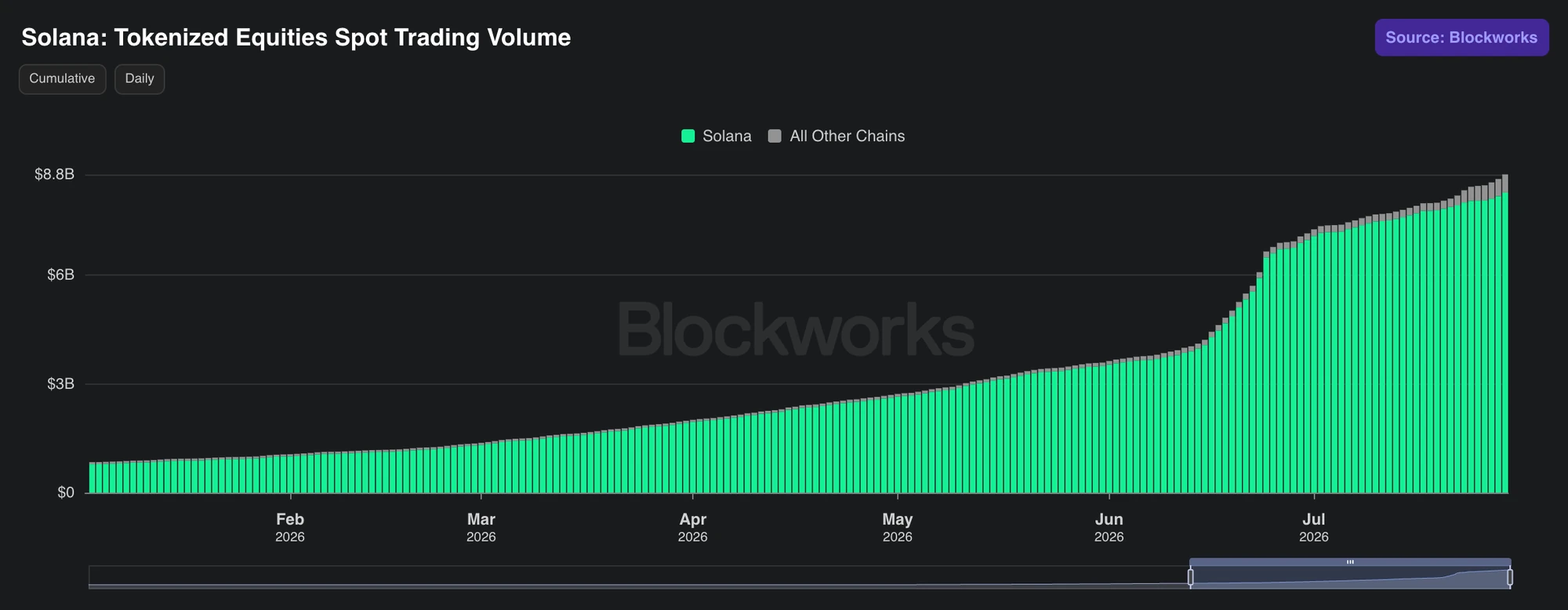Image resolution: width=1568 pixels, height=610 pixels.
Task: Click the $0 y-axis label
Action: point(66,492)
